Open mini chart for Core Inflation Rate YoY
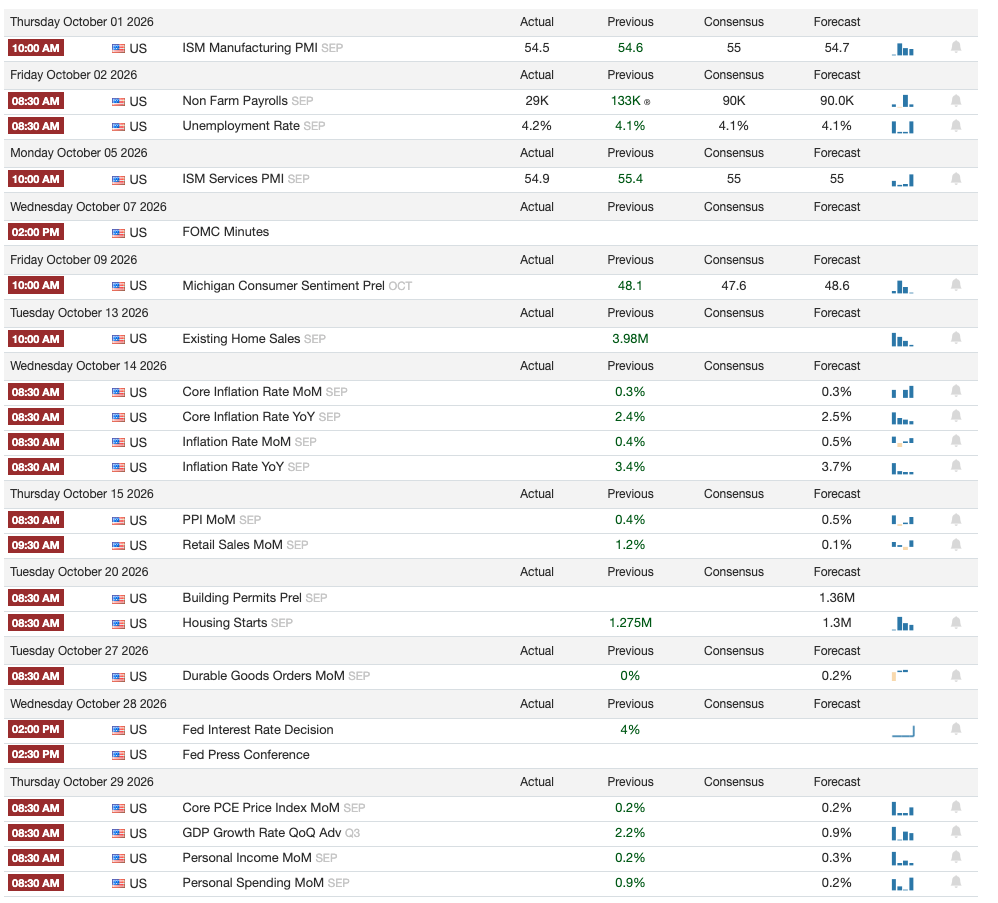998x903 pixels. (903, 418)
